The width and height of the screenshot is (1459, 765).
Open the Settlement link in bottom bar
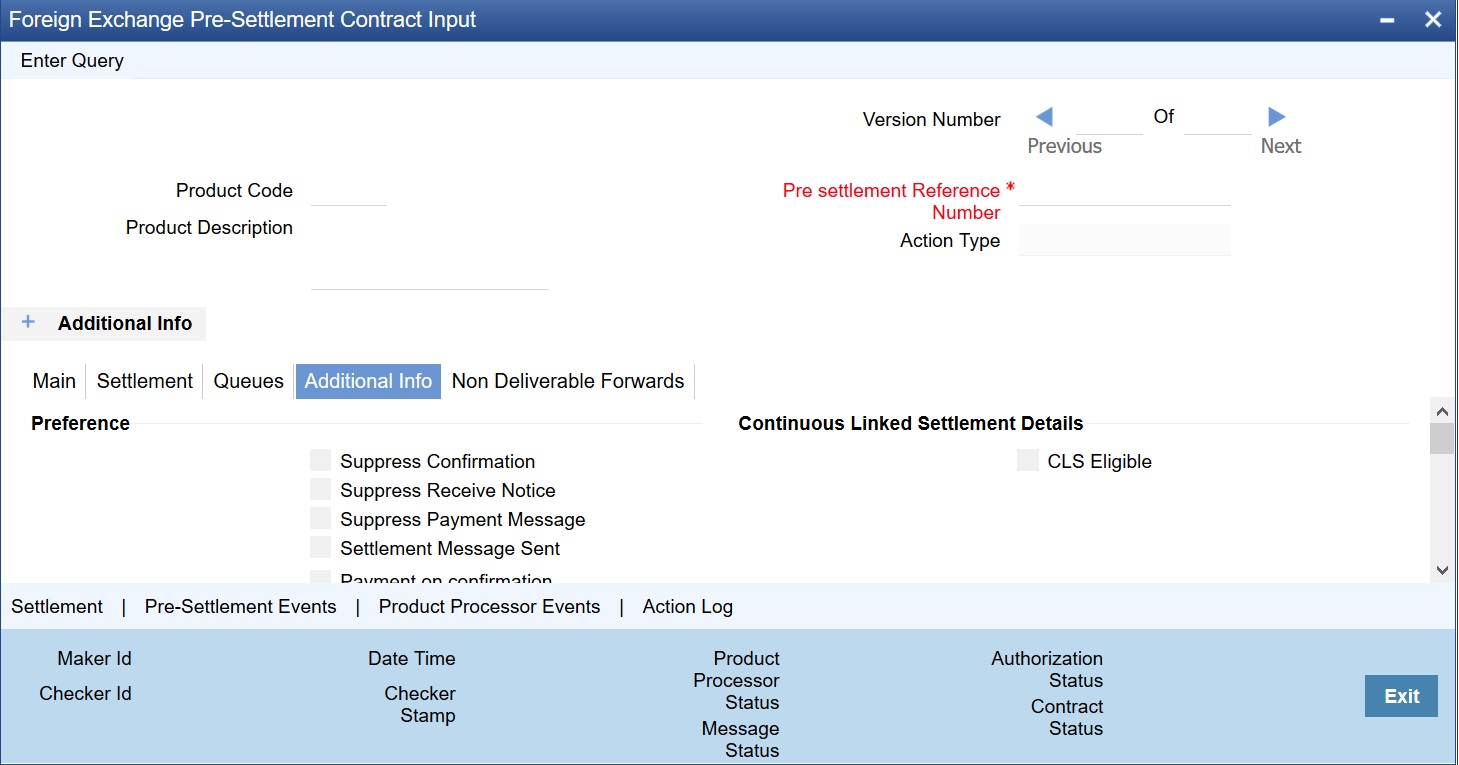tap(57, 606)
